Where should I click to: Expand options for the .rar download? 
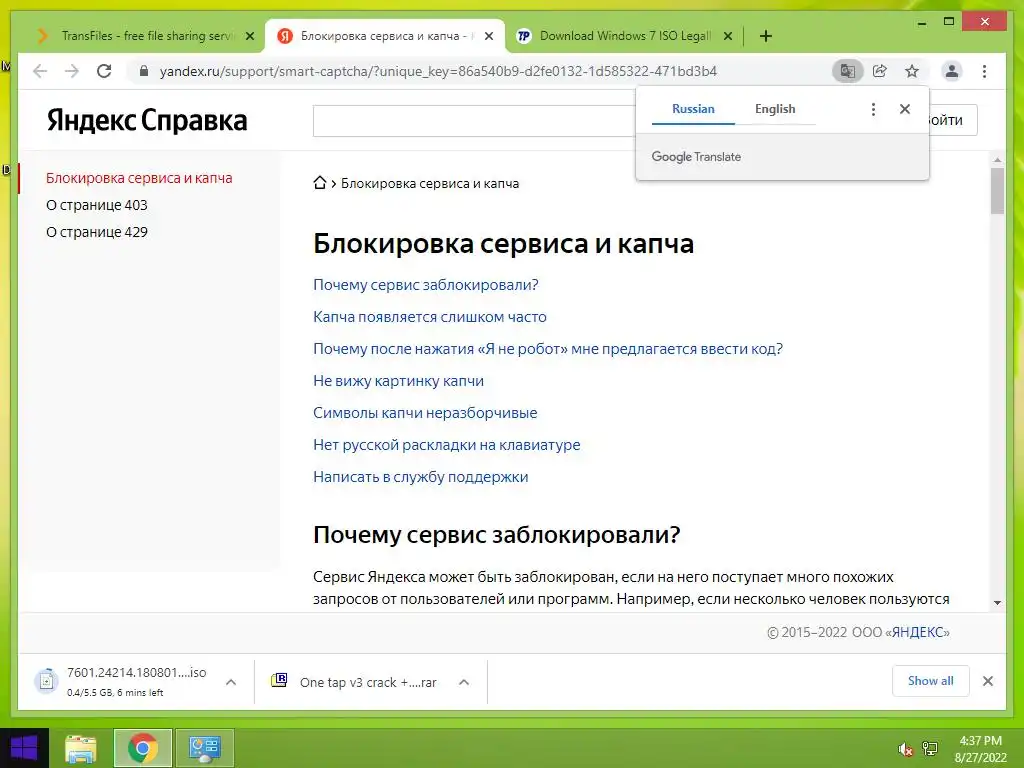464,682
